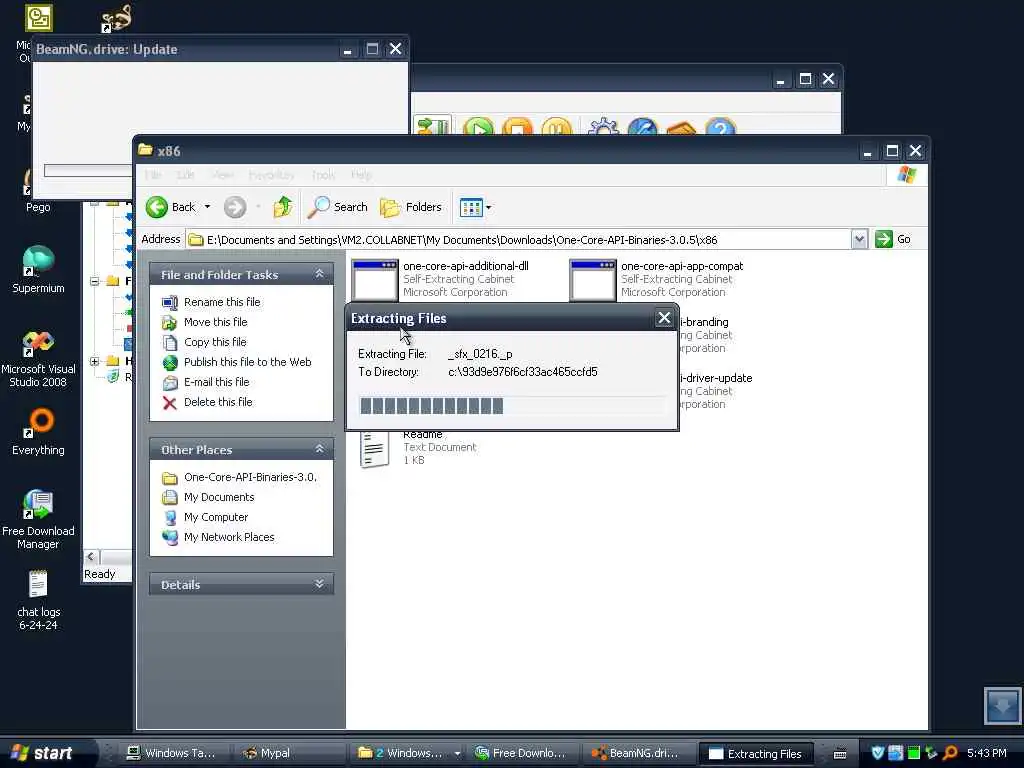Viewport: 1024px width, 768px height.
Task: Open grouped Windows Explorer taskbar button
Action: point(408,753)
